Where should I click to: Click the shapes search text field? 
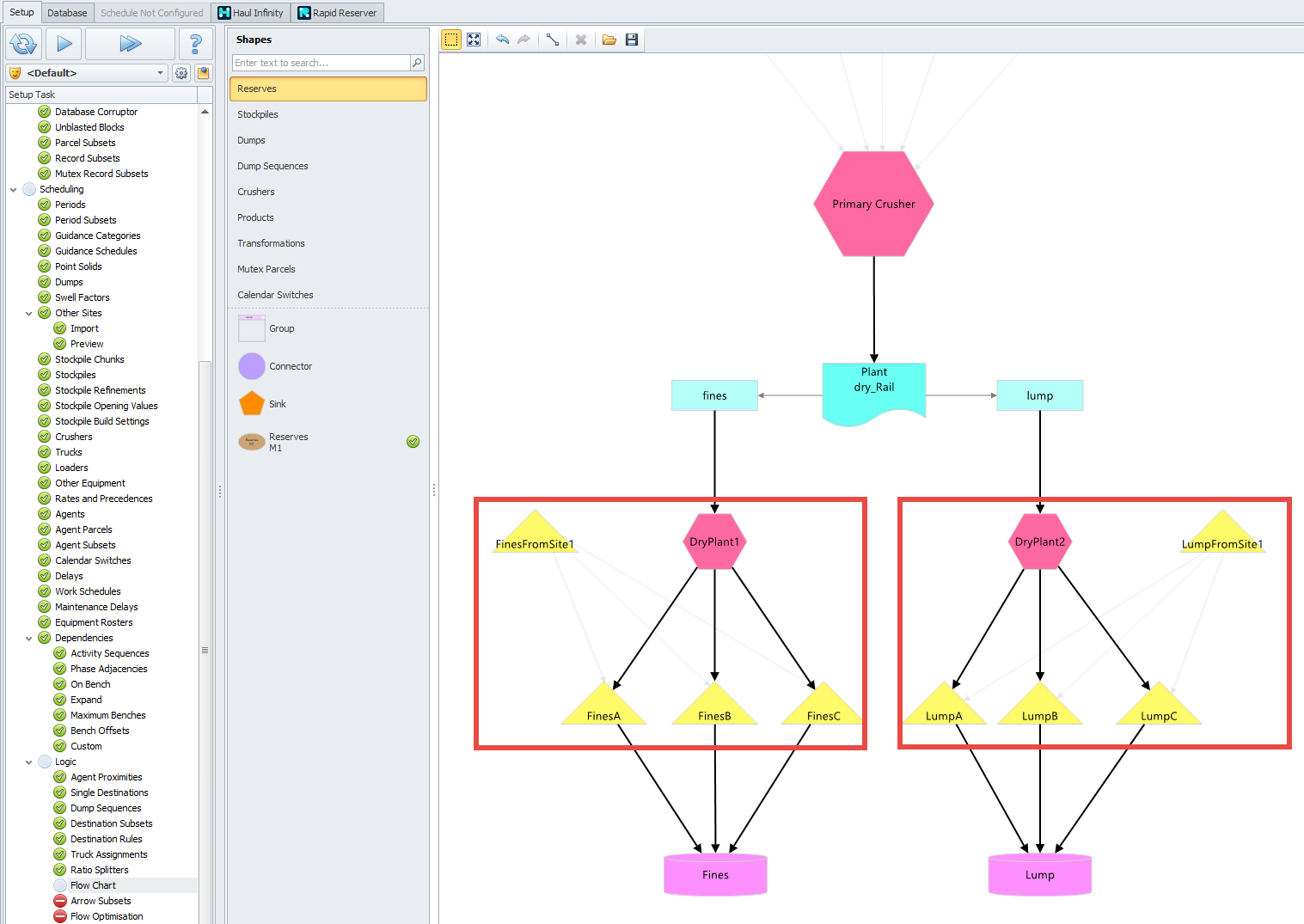click(321, 63)
